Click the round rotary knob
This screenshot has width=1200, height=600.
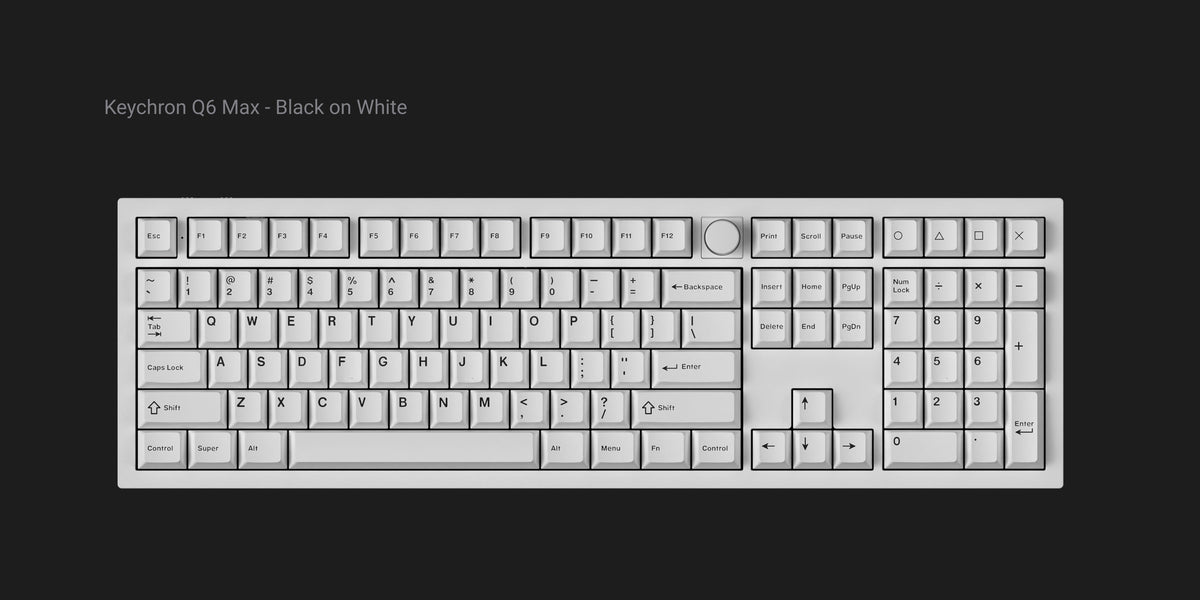point(722,237)
